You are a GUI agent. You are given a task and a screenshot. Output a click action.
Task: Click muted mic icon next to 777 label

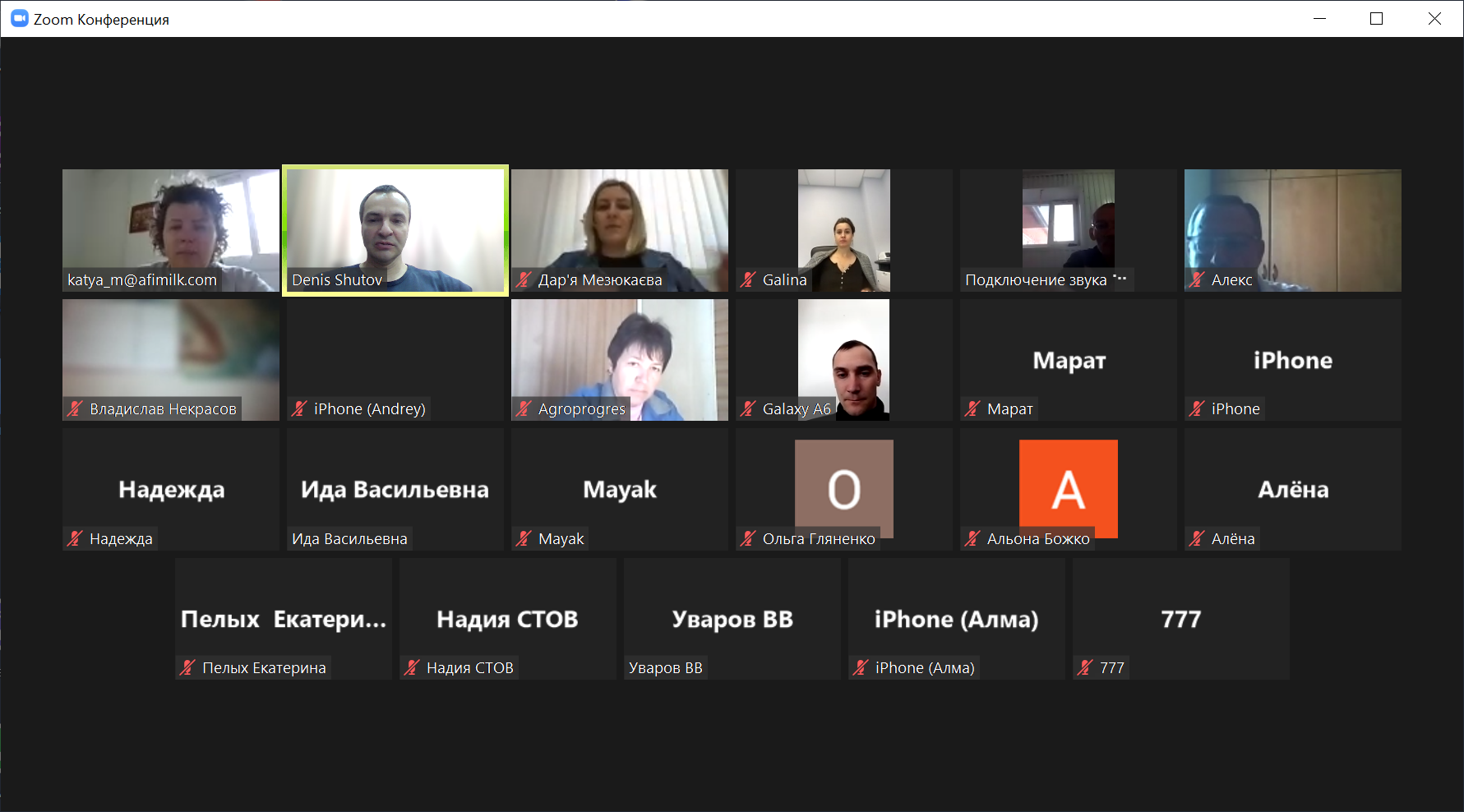(x=1084, y=667)
